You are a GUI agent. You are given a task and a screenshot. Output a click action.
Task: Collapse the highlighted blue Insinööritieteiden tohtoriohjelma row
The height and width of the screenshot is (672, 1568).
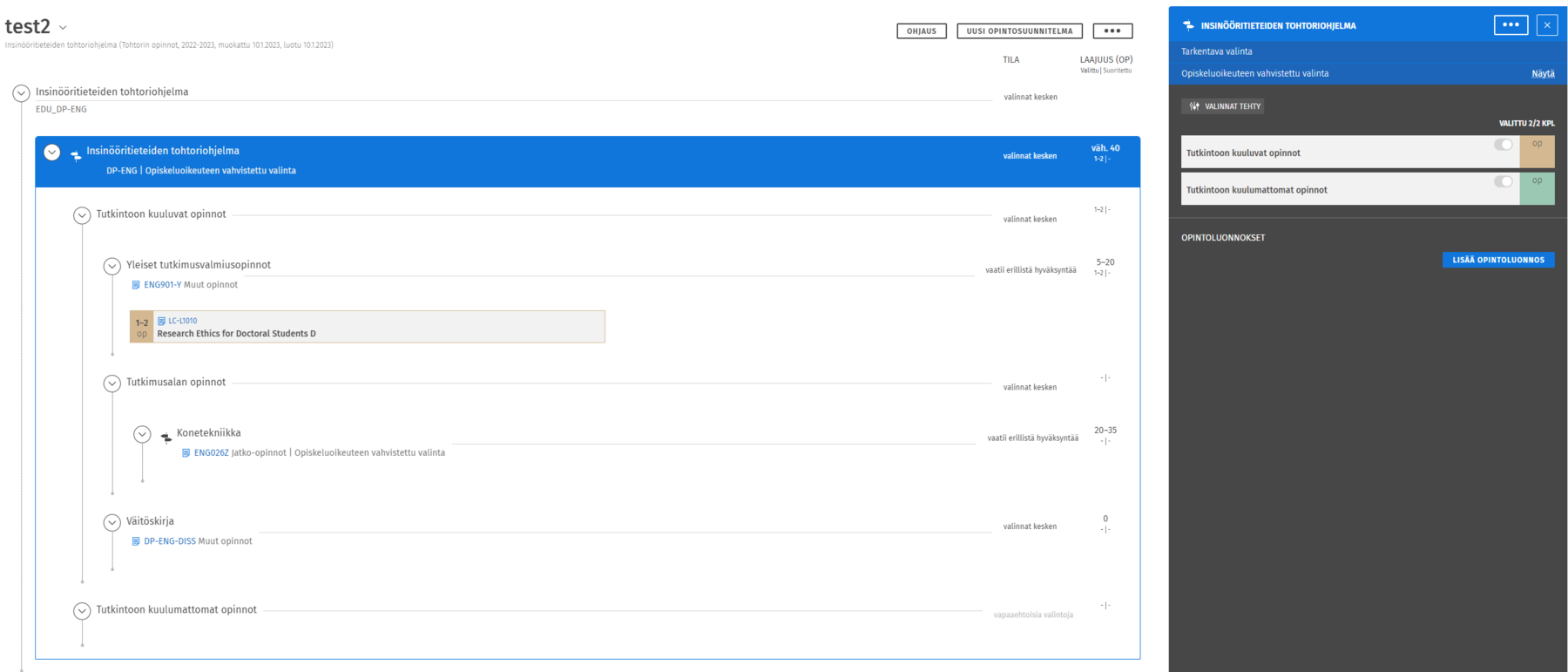pyautogui.click(x=52, y=153)
